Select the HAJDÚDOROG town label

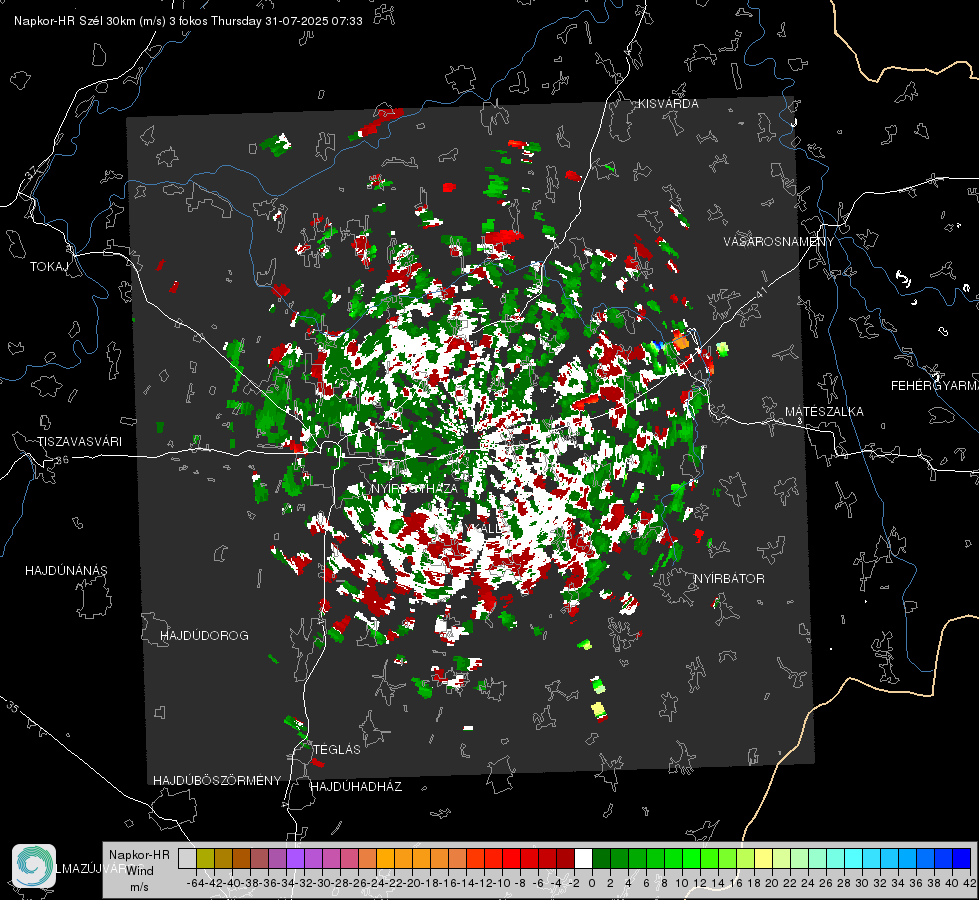pos(204,636)
